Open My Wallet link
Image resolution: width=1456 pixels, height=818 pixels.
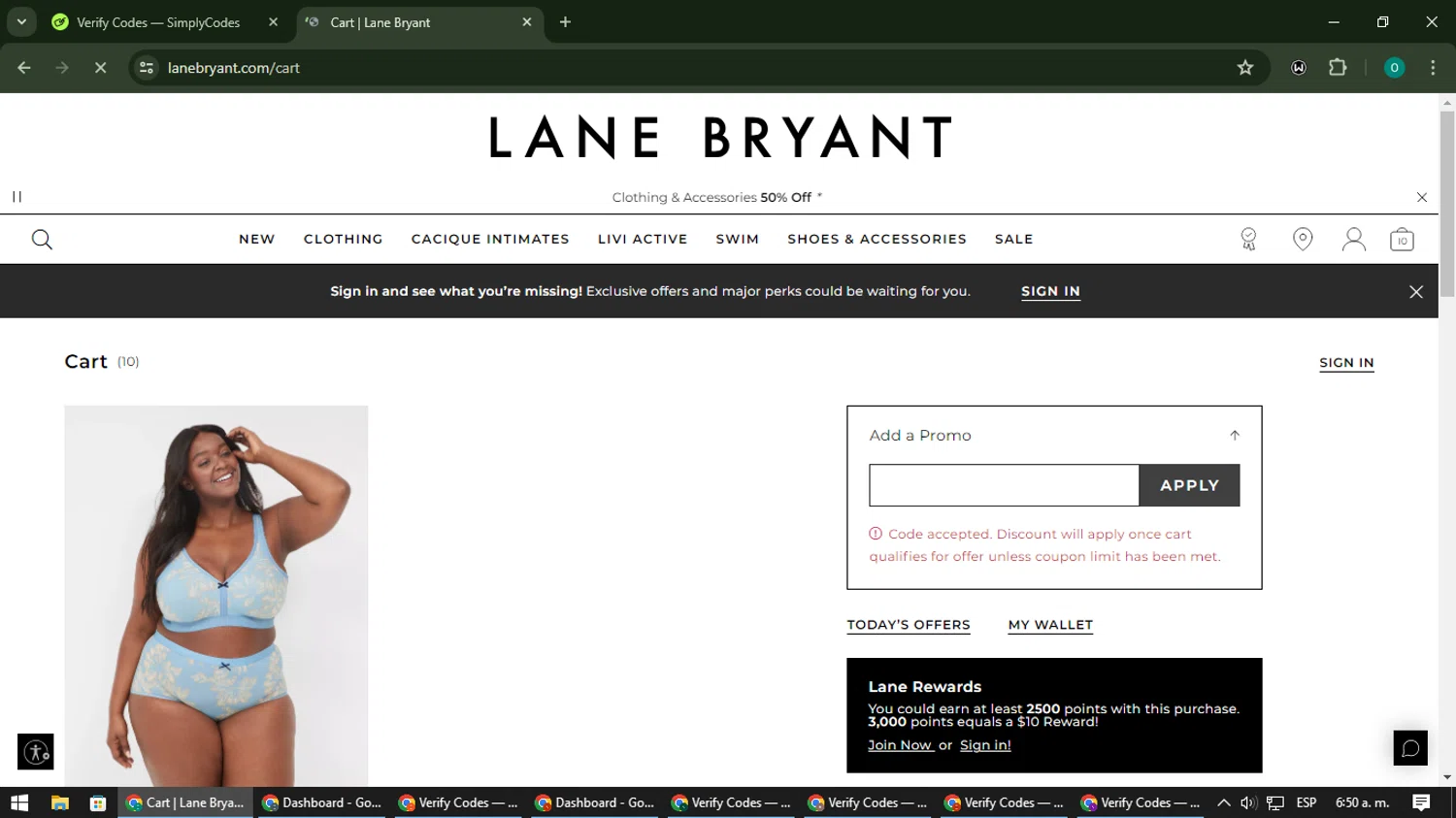(x=1050, y=625)
